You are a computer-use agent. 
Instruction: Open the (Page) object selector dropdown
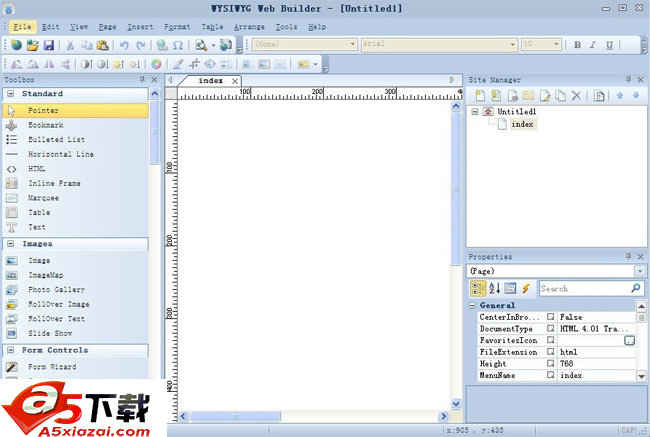640,271
